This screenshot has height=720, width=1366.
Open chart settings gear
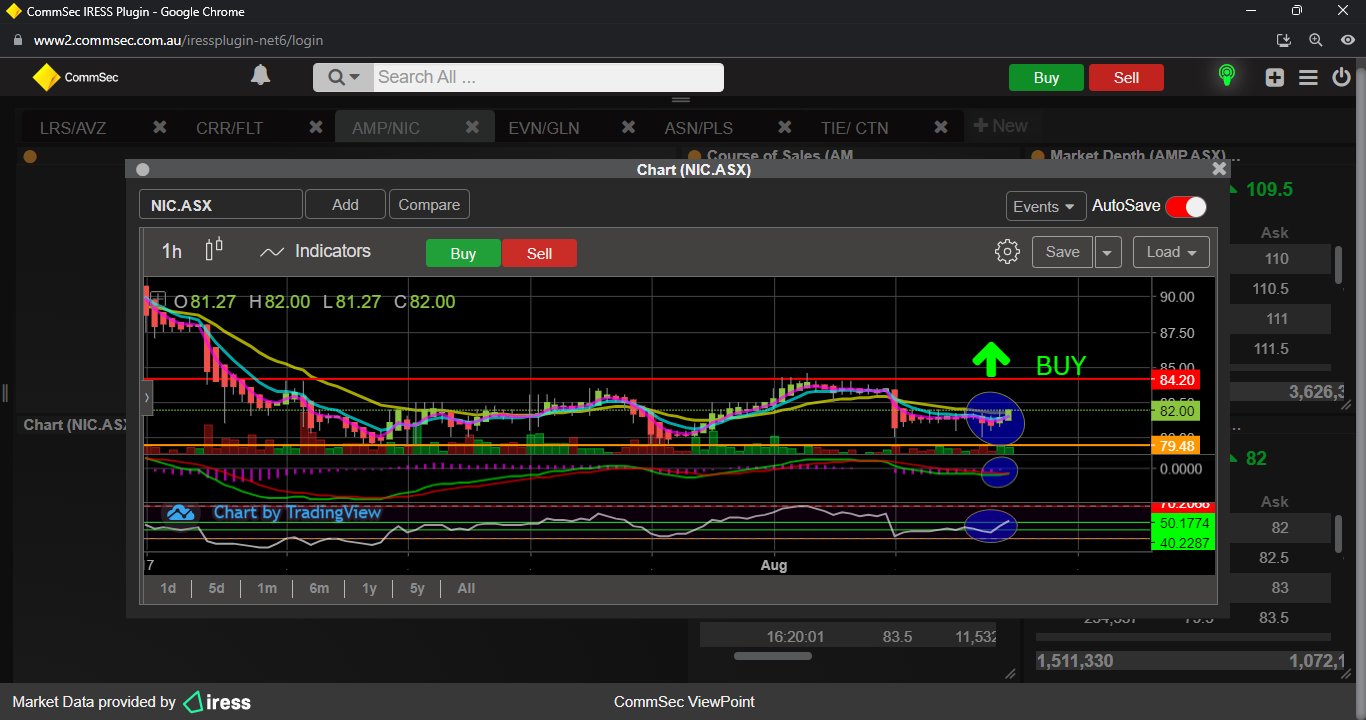(x=1007, y=252)
